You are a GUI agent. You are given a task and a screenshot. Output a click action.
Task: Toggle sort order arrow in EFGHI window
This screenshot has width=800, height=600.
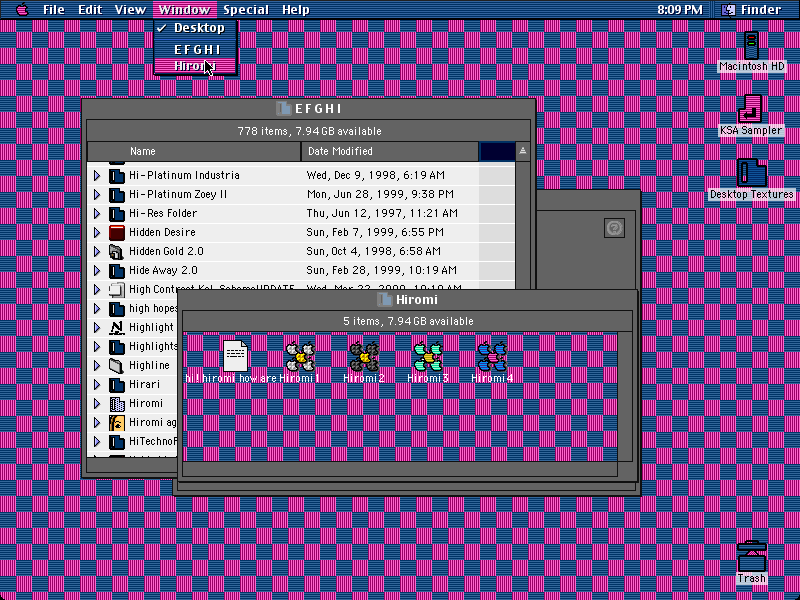click(522, 152)
